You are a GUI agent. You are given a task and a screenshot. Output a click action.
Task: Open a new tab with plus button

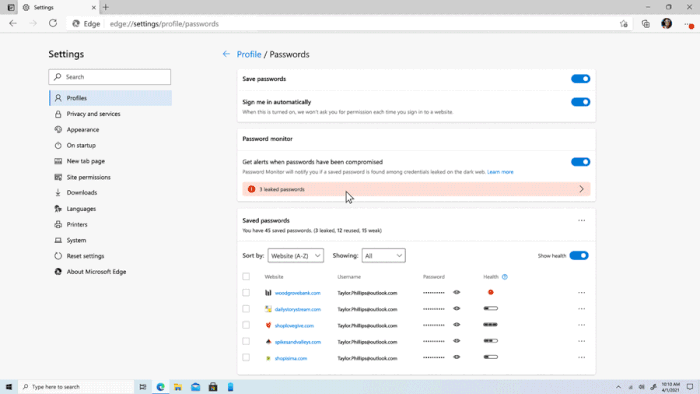(106, 7)
